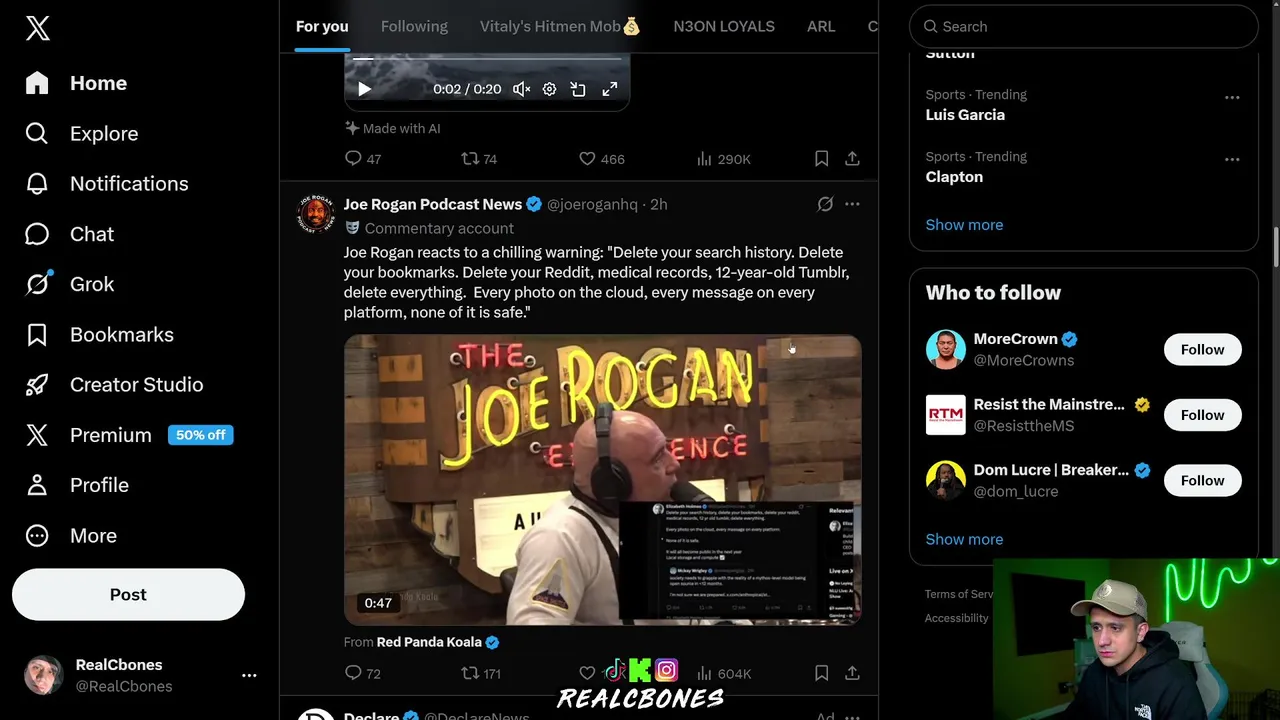Open Profile page
Image resolution: width=1280 pixels, height=720 pixels.
78,485
